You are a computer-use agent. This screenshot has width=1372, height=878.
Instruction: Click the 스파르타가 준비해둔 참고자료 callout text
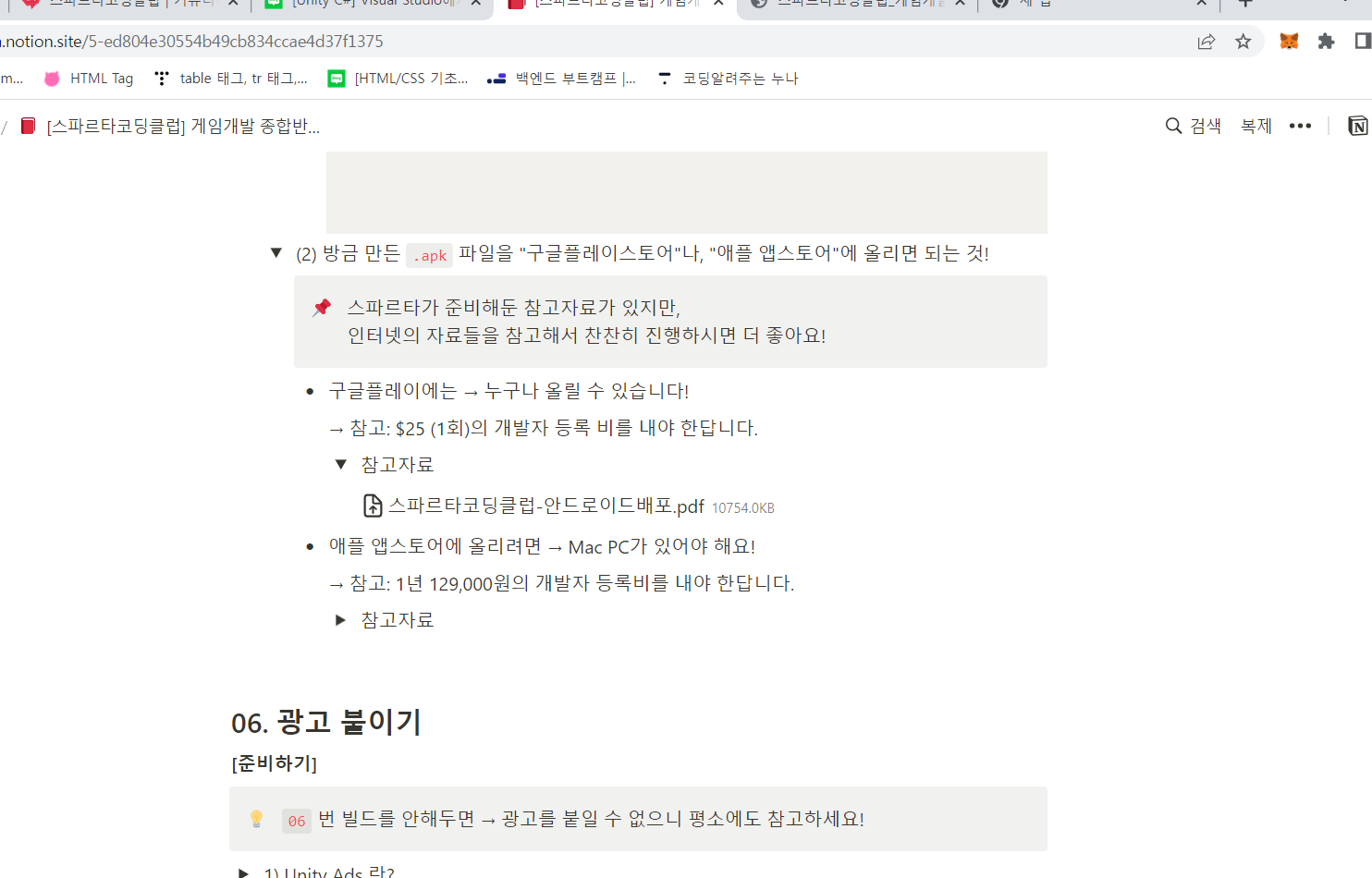click(x=586, y=322)
